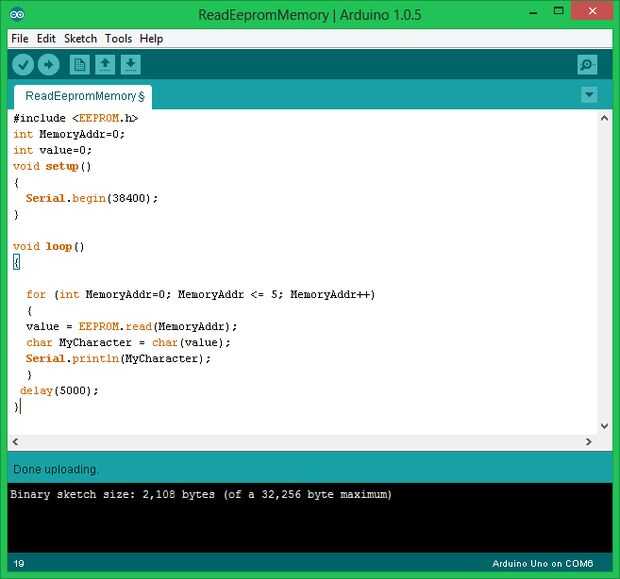Open the Serial Monitor magnifier icon
This screenshot has width=620, height=579.
tap(587, 65)
